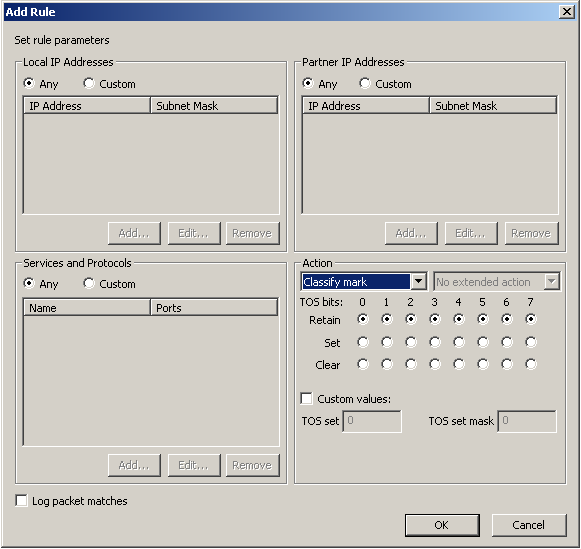Focus the TOS set mask field
This screenshot has width=581, height=549.
click(x=527, y=421)
